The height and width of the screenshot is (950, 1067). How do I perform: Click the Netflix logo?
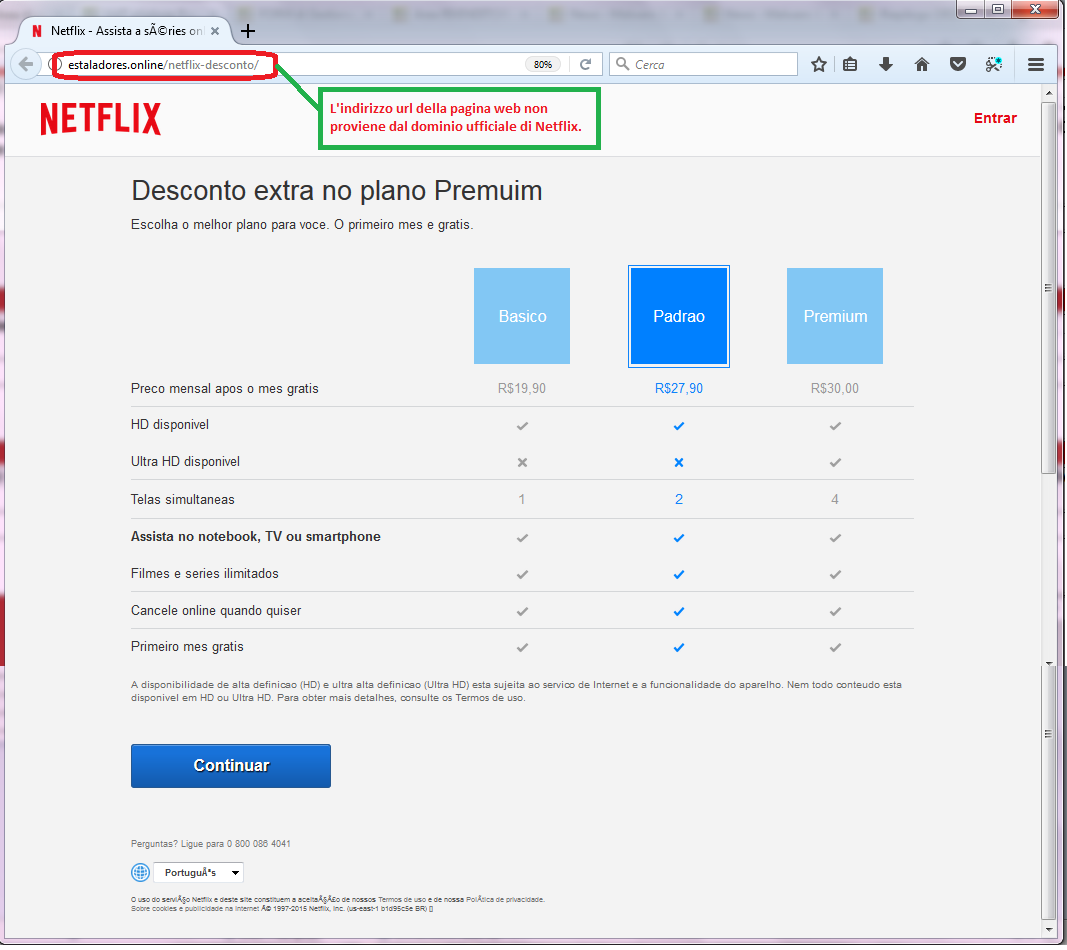tap(101, 118)
